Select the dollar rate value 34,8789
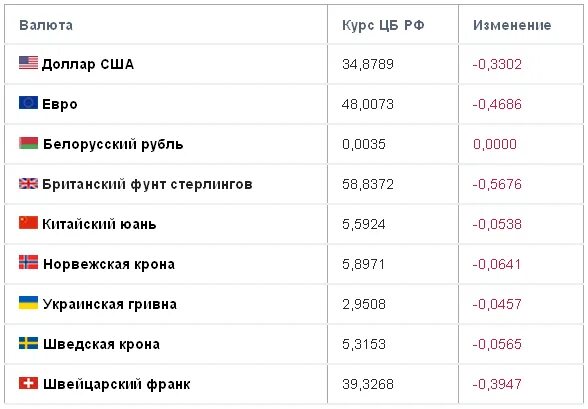 [x=368, y=64]
